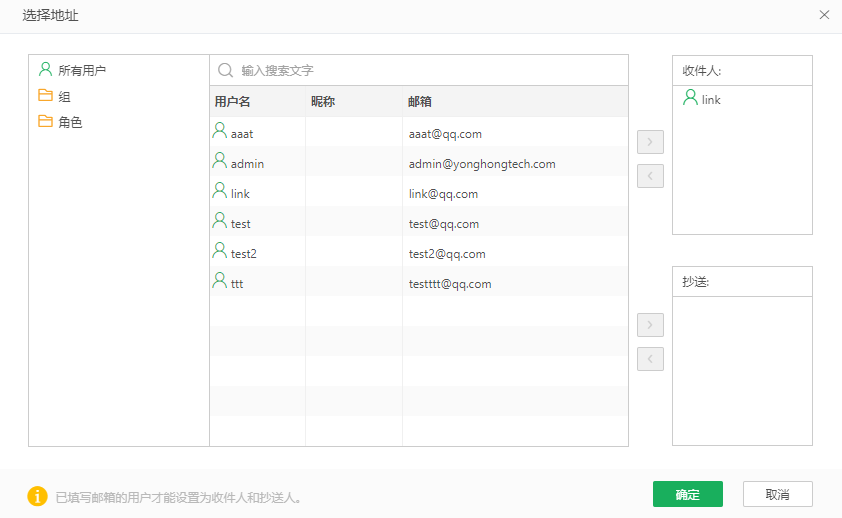
Task: Select link in the 收件人 list
Action: [x=711, y=100]
